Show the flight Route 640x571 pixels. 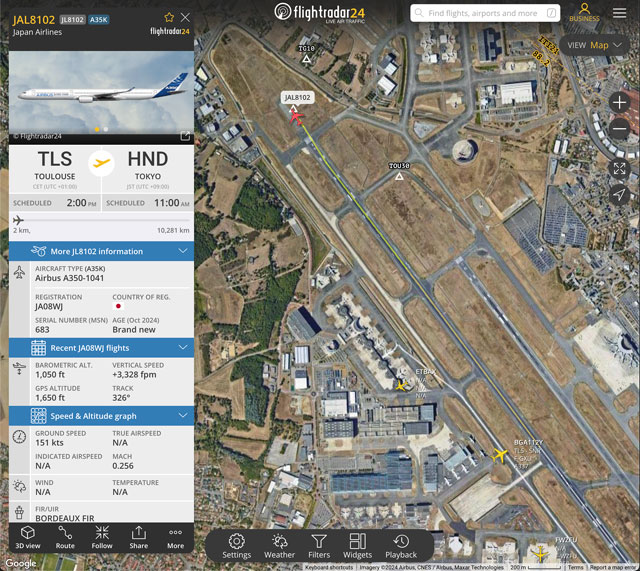pos(65,537)
